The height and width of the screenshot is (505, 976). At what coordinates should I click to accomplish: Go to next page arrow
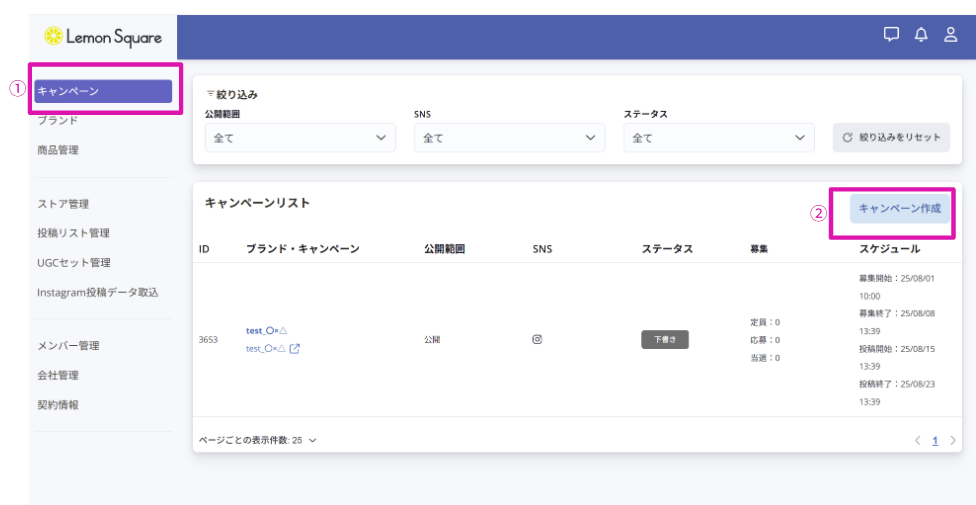(953, 440)
